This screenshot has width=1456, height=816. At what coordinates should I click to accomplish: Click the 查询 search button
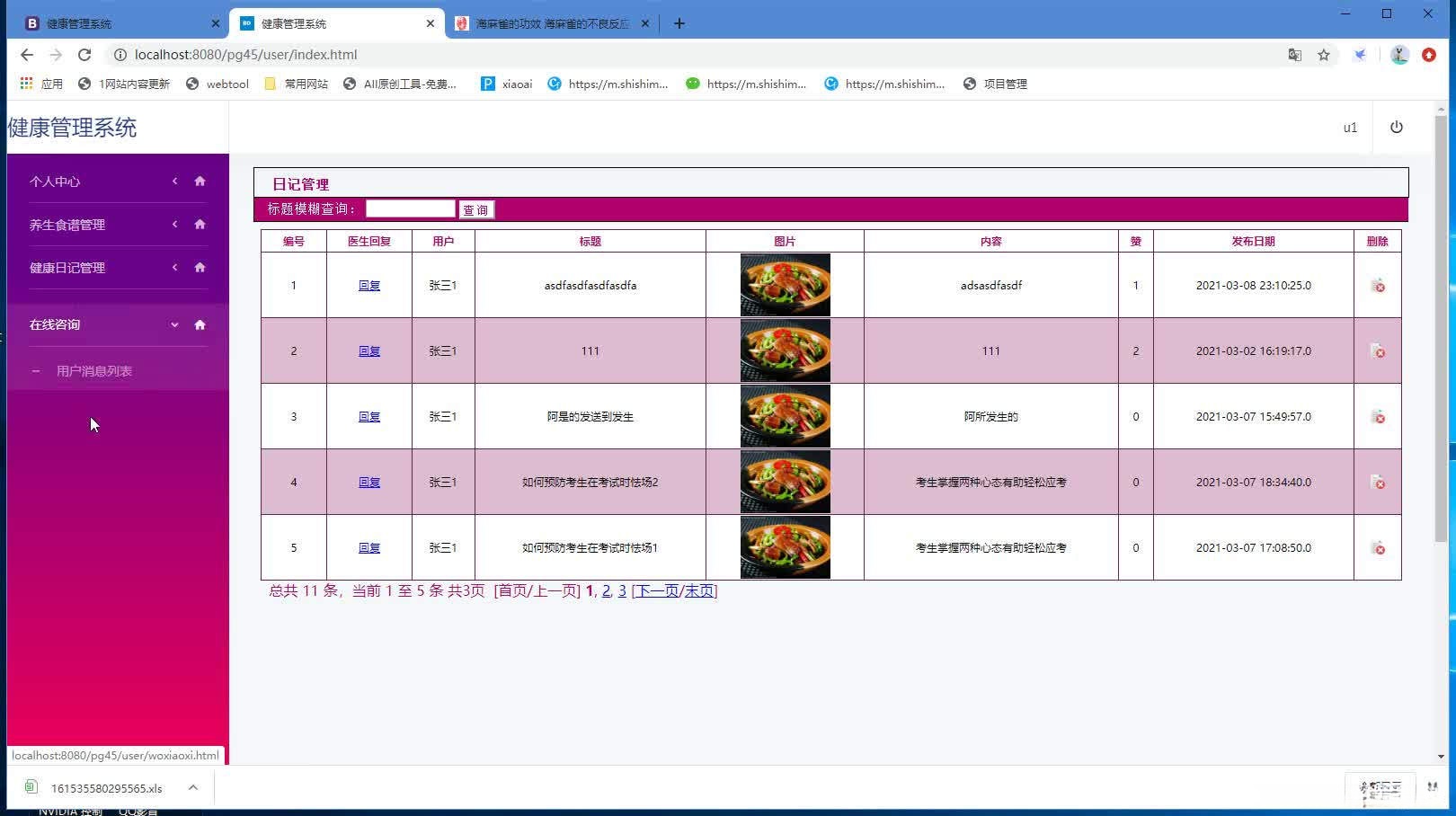[475, 209]
